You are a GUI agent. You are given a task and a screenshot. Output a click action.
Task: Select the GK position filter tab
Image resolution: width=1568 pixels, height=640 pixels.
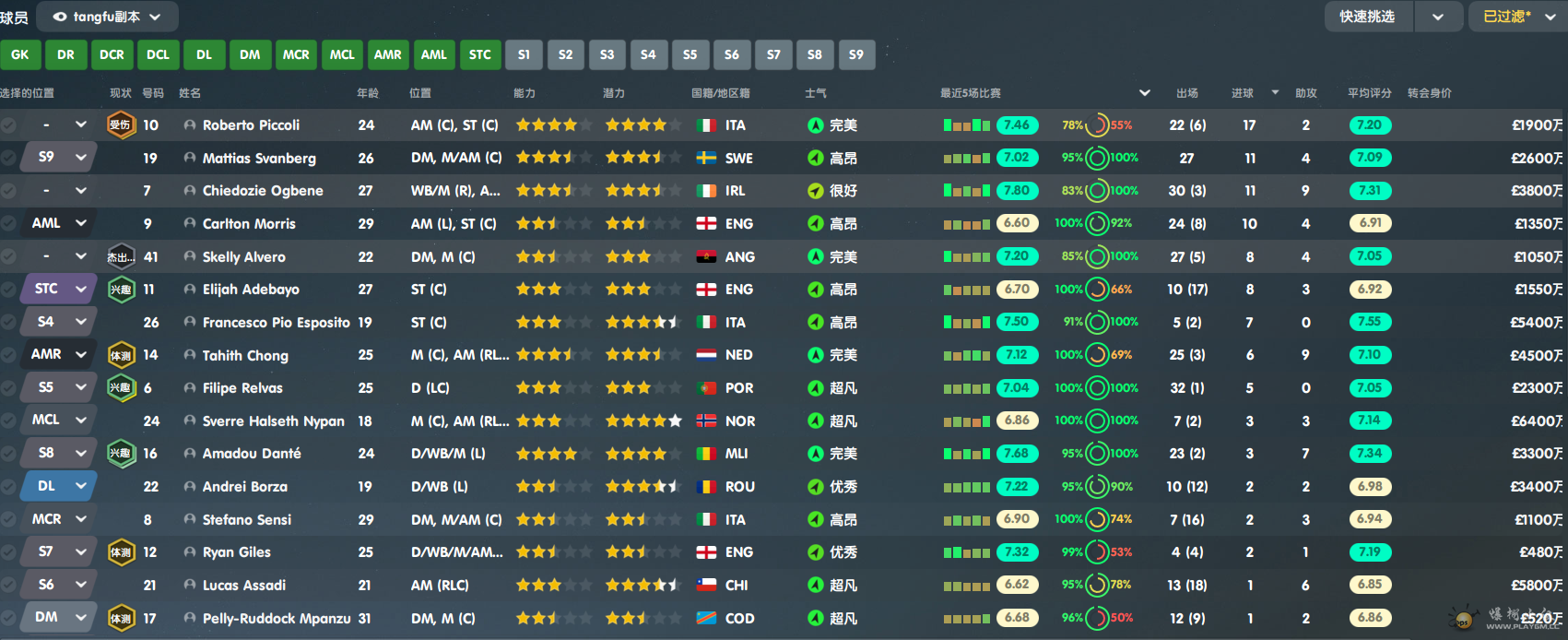point(20,54)
